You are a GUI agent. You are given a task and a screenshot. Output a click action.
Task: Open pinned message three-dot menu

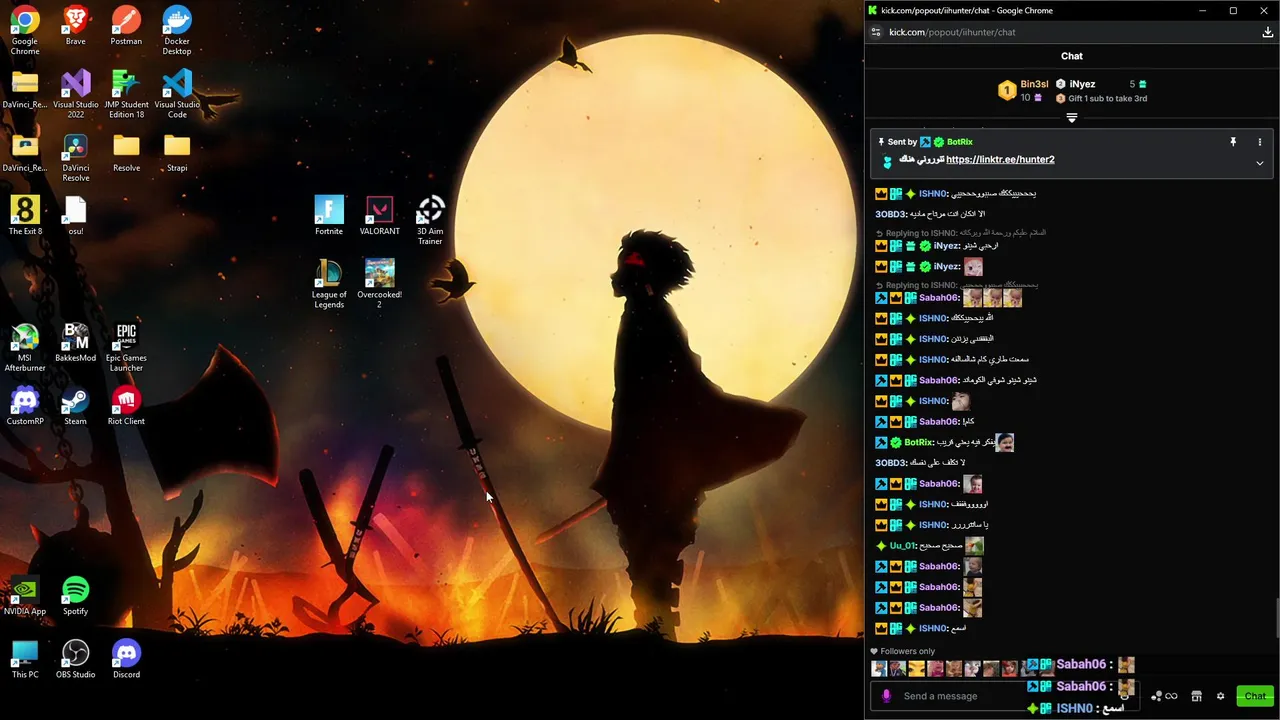(1259, 142)
